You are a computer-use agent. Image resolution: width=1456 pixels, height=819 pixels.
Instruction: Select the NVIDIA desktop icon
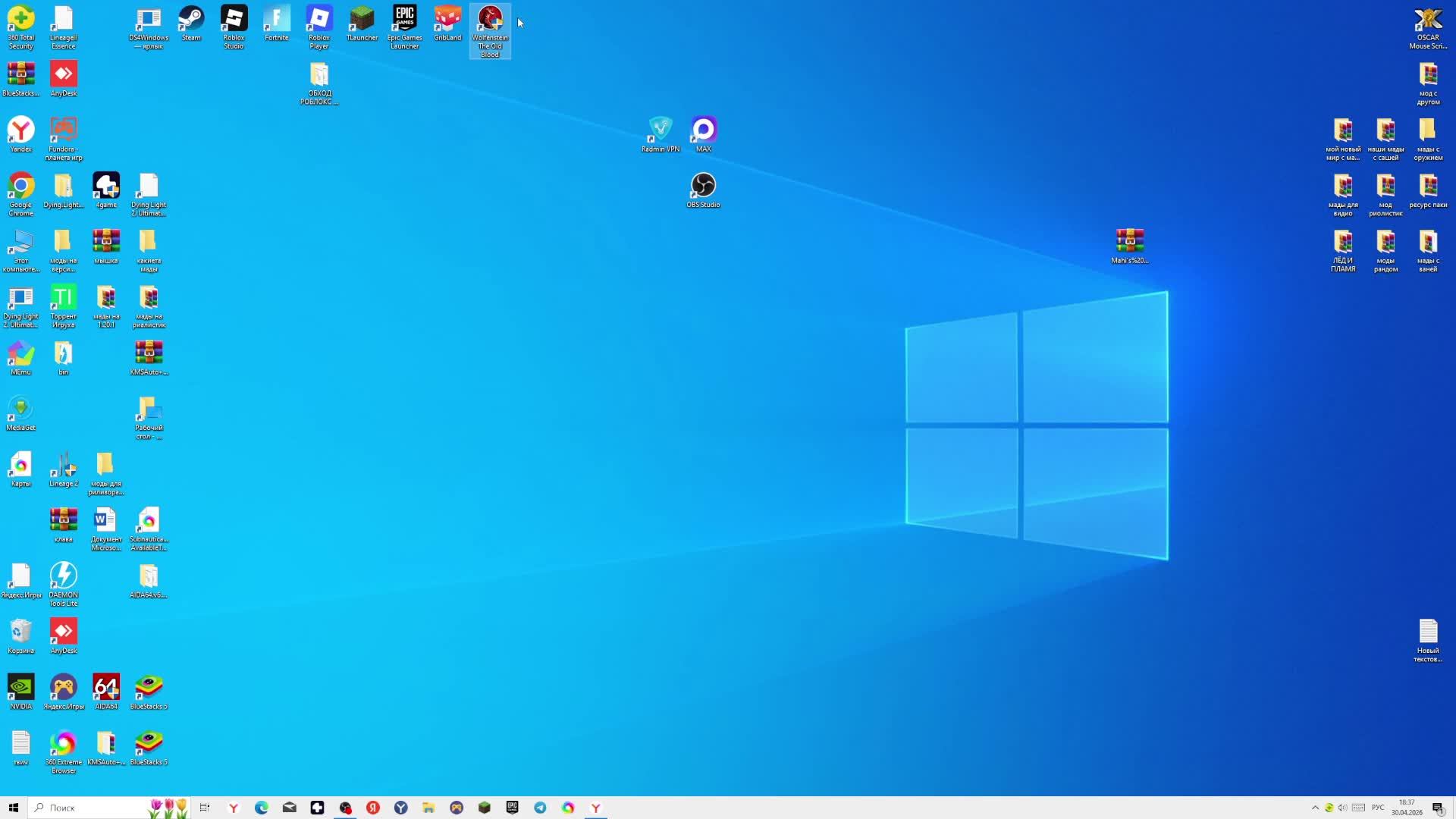pos(20,688)
